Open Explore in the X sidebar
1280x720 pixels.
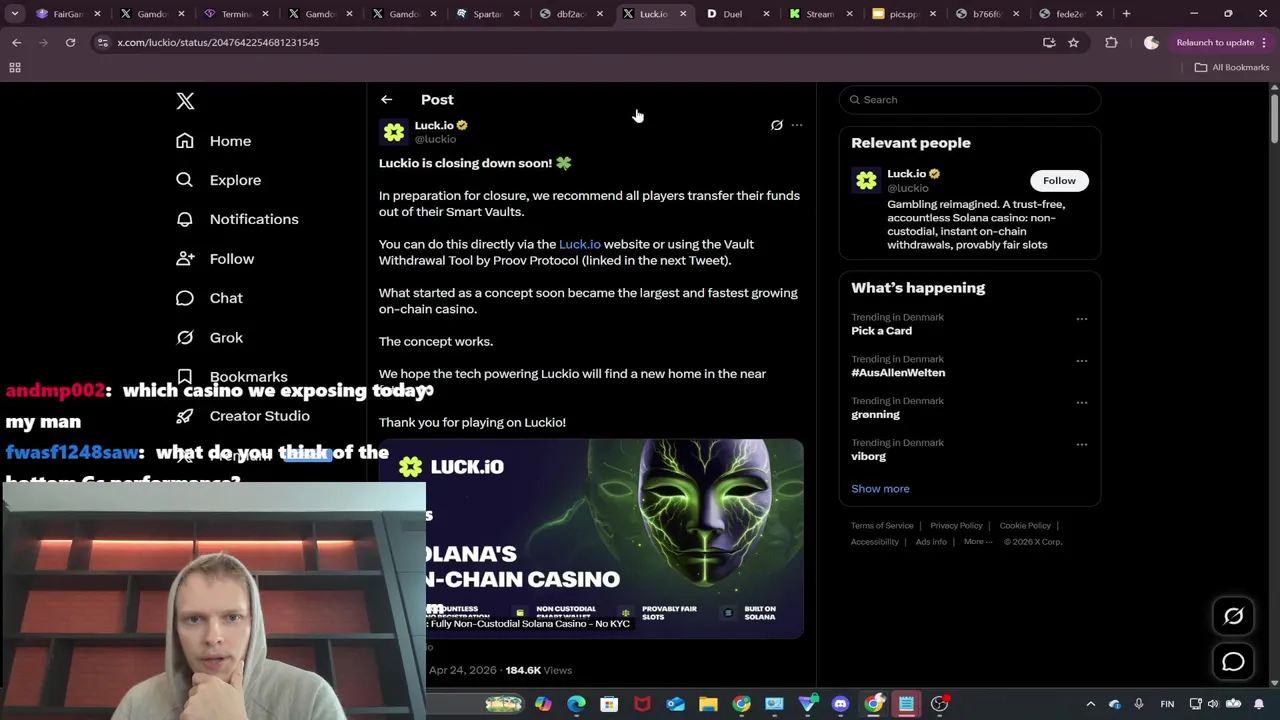(219, 180)
